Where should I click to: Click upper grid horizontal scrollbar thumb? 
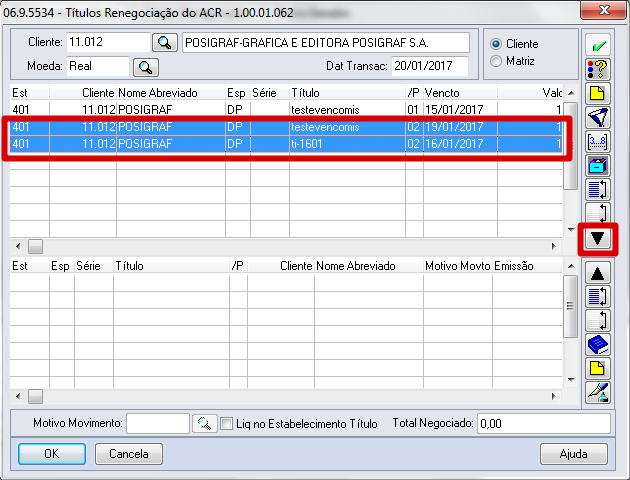coord(35,247)
